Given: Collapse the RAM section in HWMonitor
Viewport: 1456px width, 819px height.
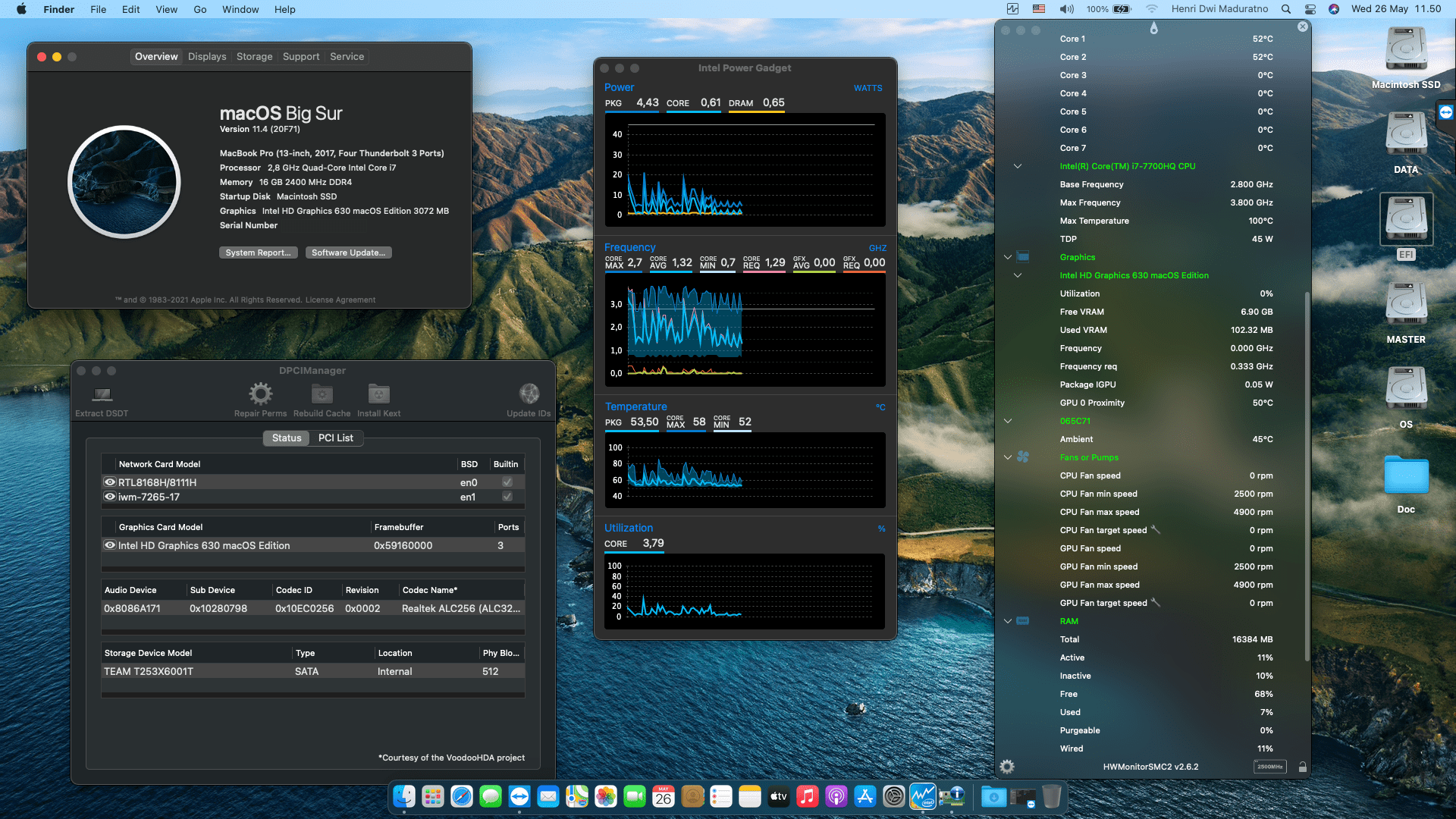Looking at the screenshot, I should click(1008, 621).
